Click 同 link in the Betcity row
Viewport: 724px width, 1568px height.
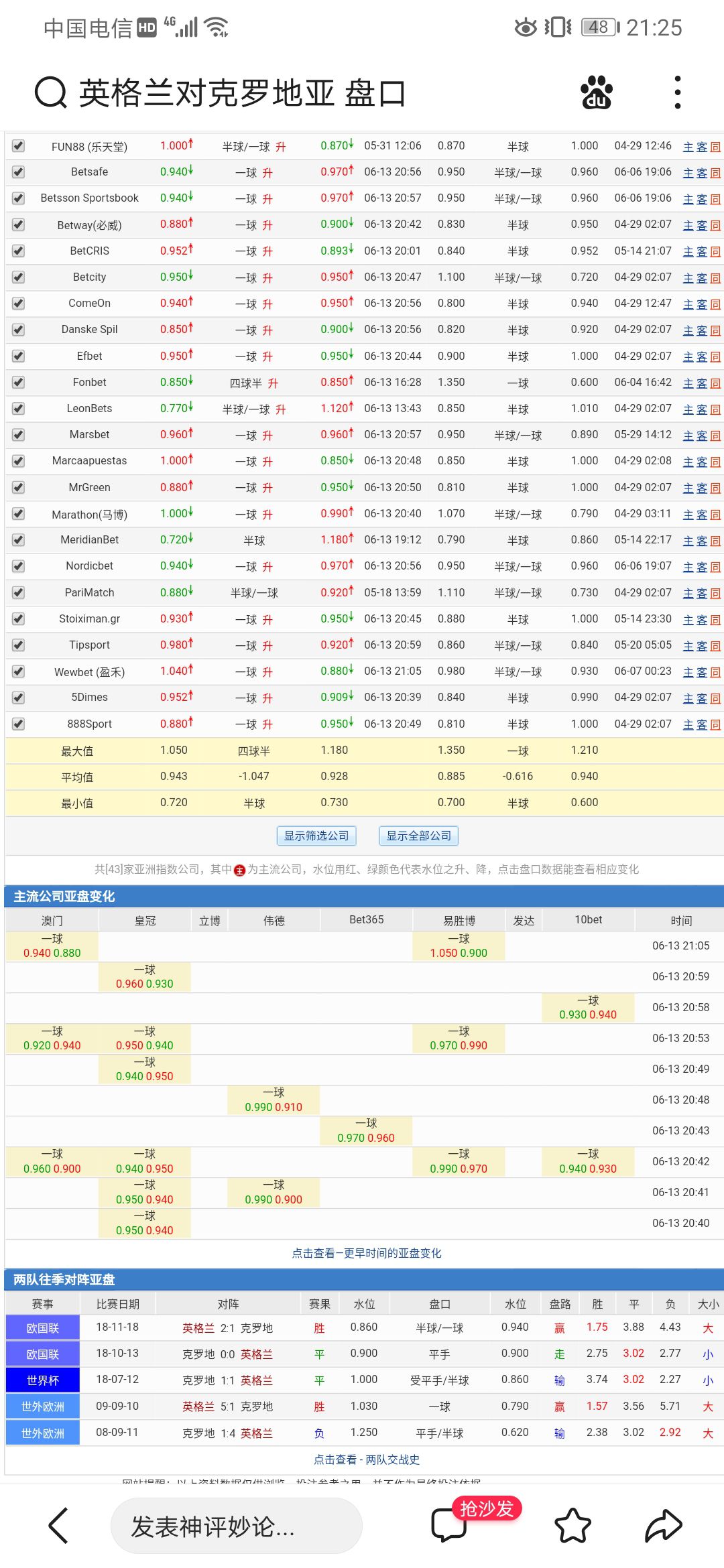pos(715,278)
